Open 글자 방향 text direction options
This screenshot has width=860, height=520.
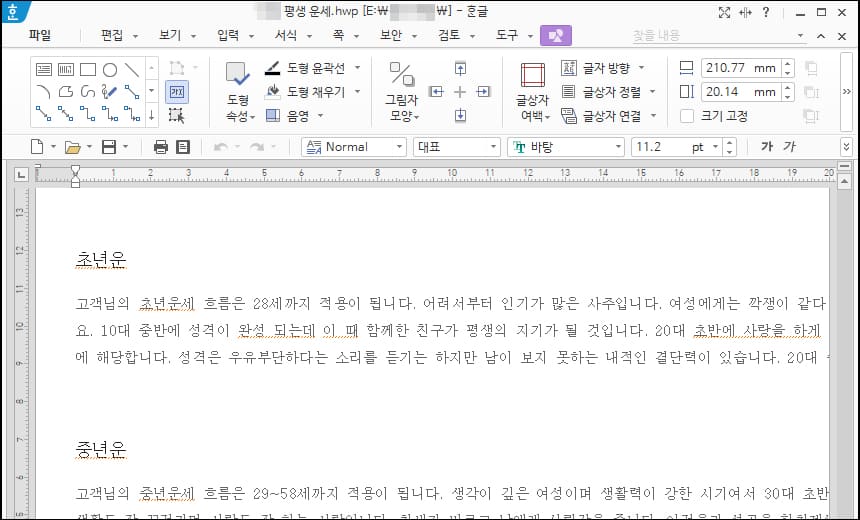(603, 68)
